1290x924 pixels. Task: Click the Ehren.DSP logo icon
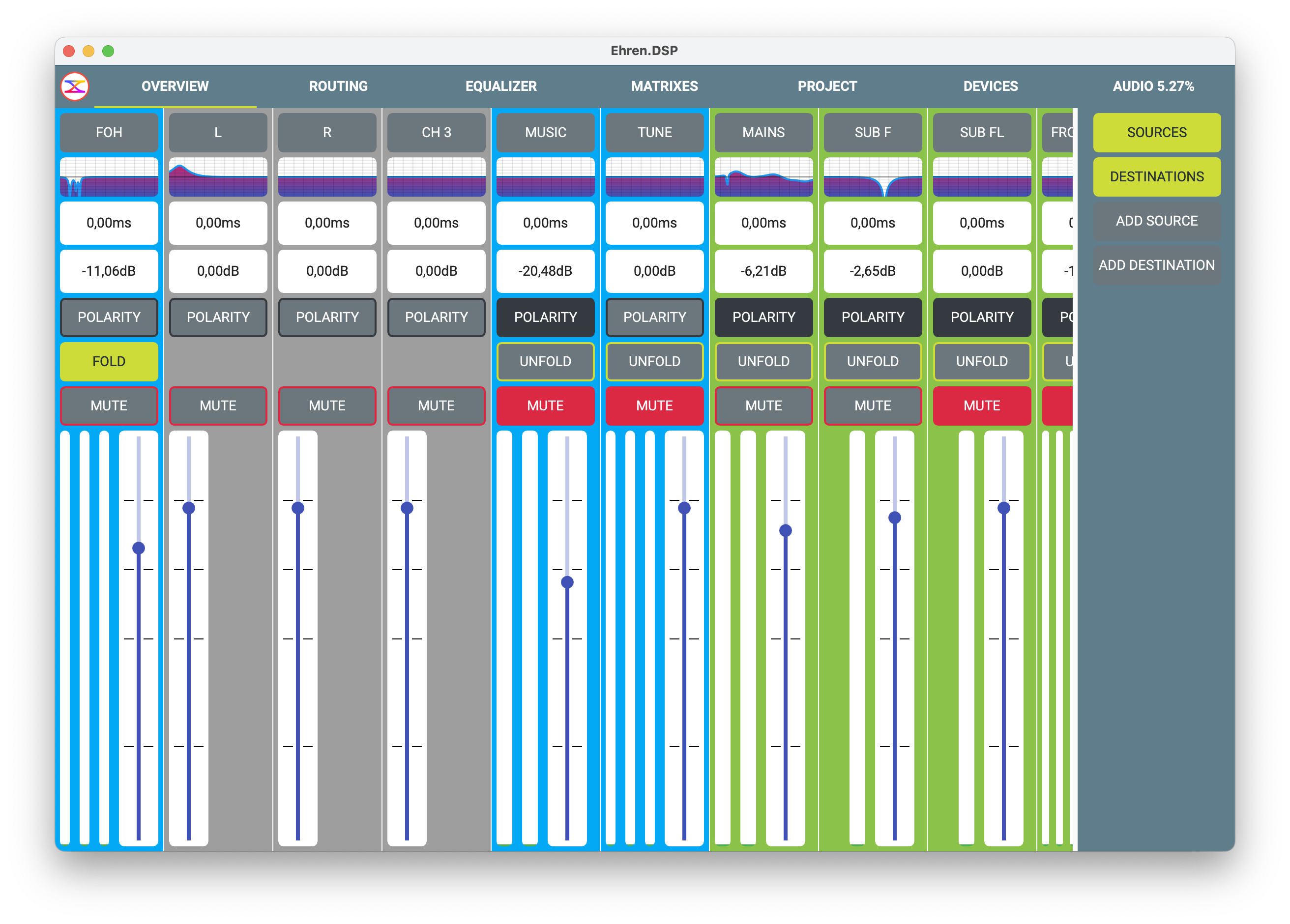[x=75, y=87]
